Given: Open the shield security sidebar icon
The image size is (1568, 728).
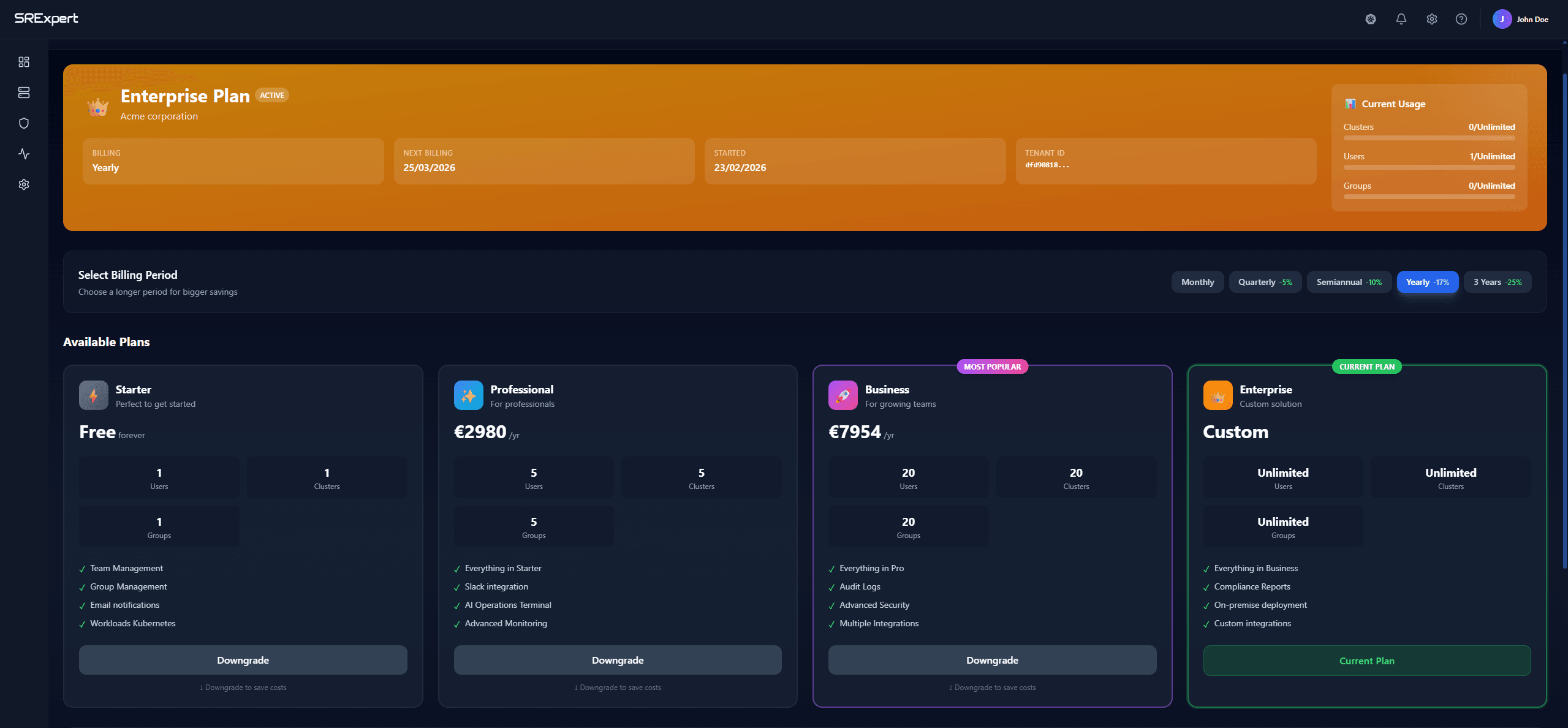Looking at the screenshot, I should 24,123.
